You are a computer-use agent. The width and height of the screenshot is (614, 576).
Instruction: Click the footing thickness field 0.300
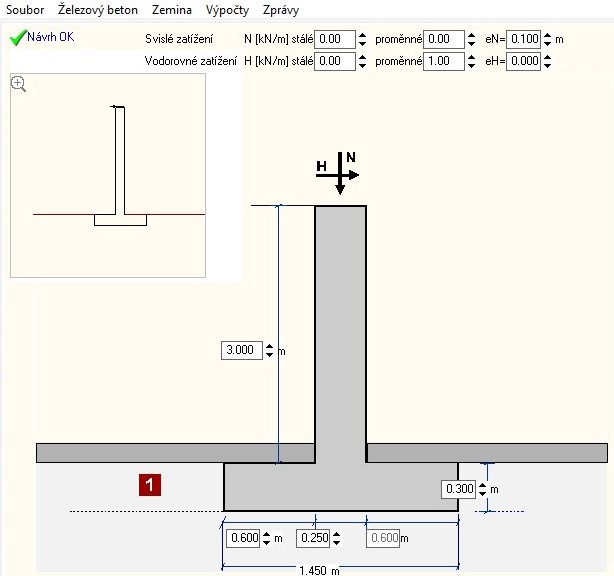point(459,489)
